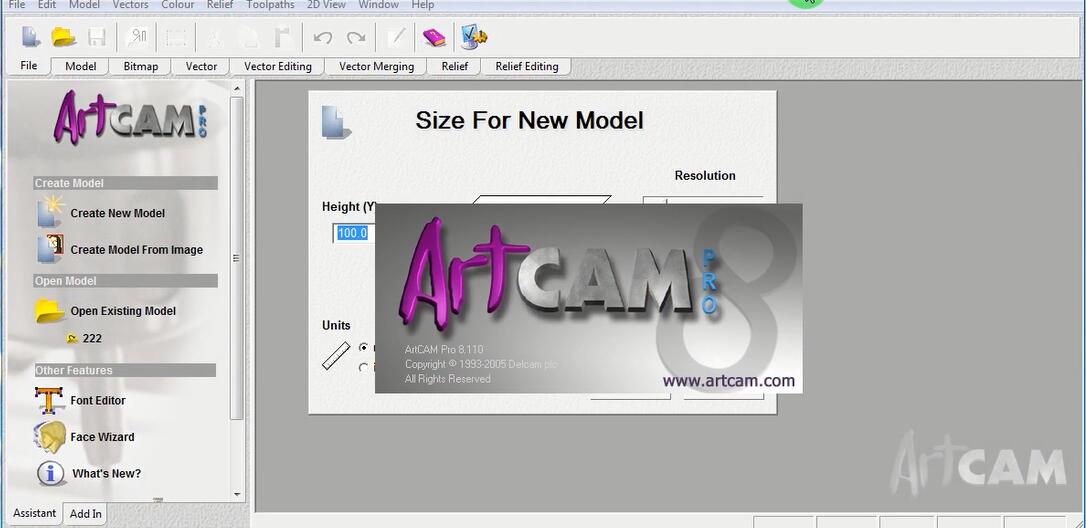
Task: Switch to the Relief Editing tab
Action: coord(526,67)
